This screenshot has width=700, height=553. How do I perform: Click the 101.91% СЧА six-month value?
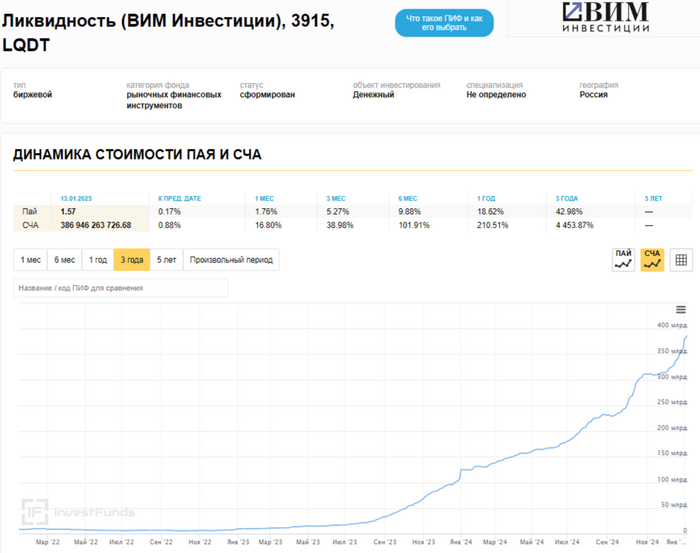coord(414,225)
